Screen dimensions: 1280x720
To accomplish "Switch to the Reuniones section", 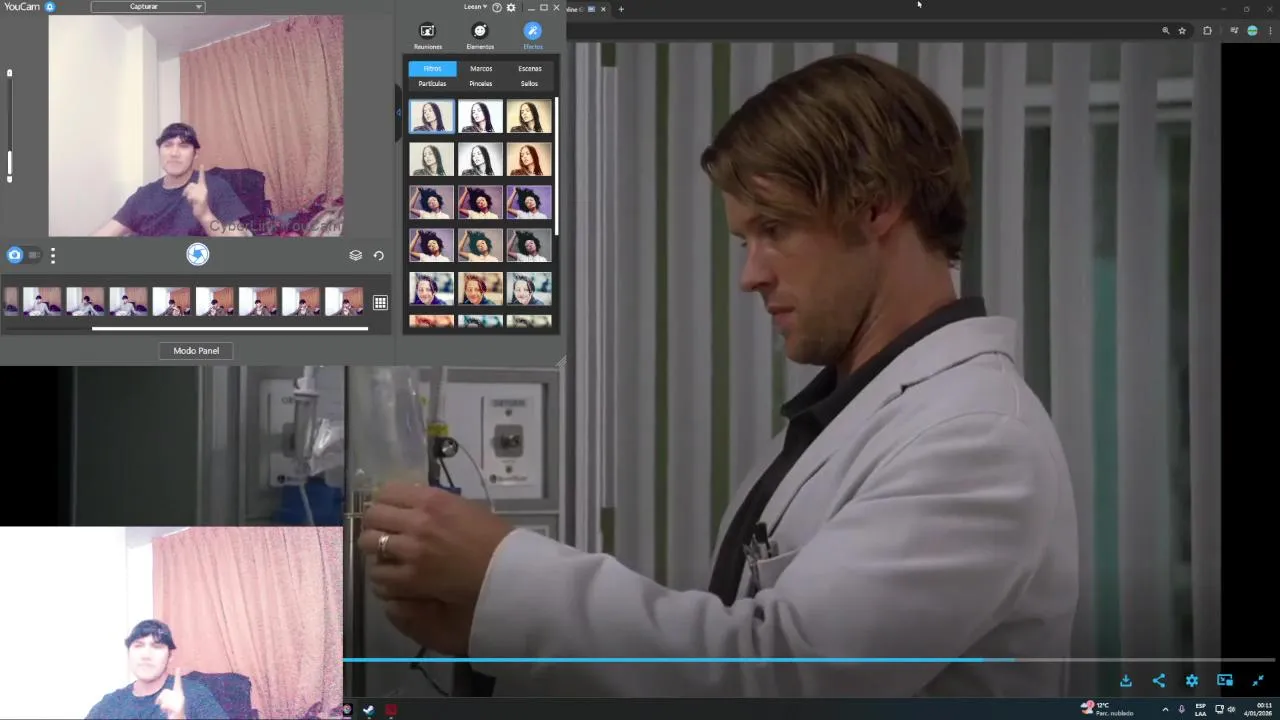I will [x=427, y=36].
